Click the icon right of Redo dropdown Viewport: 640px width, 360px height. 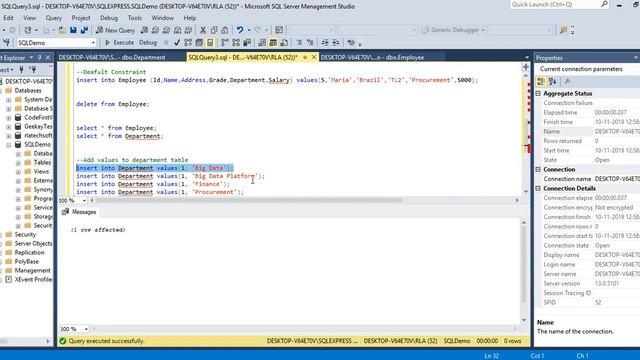[x=279, y=30]
